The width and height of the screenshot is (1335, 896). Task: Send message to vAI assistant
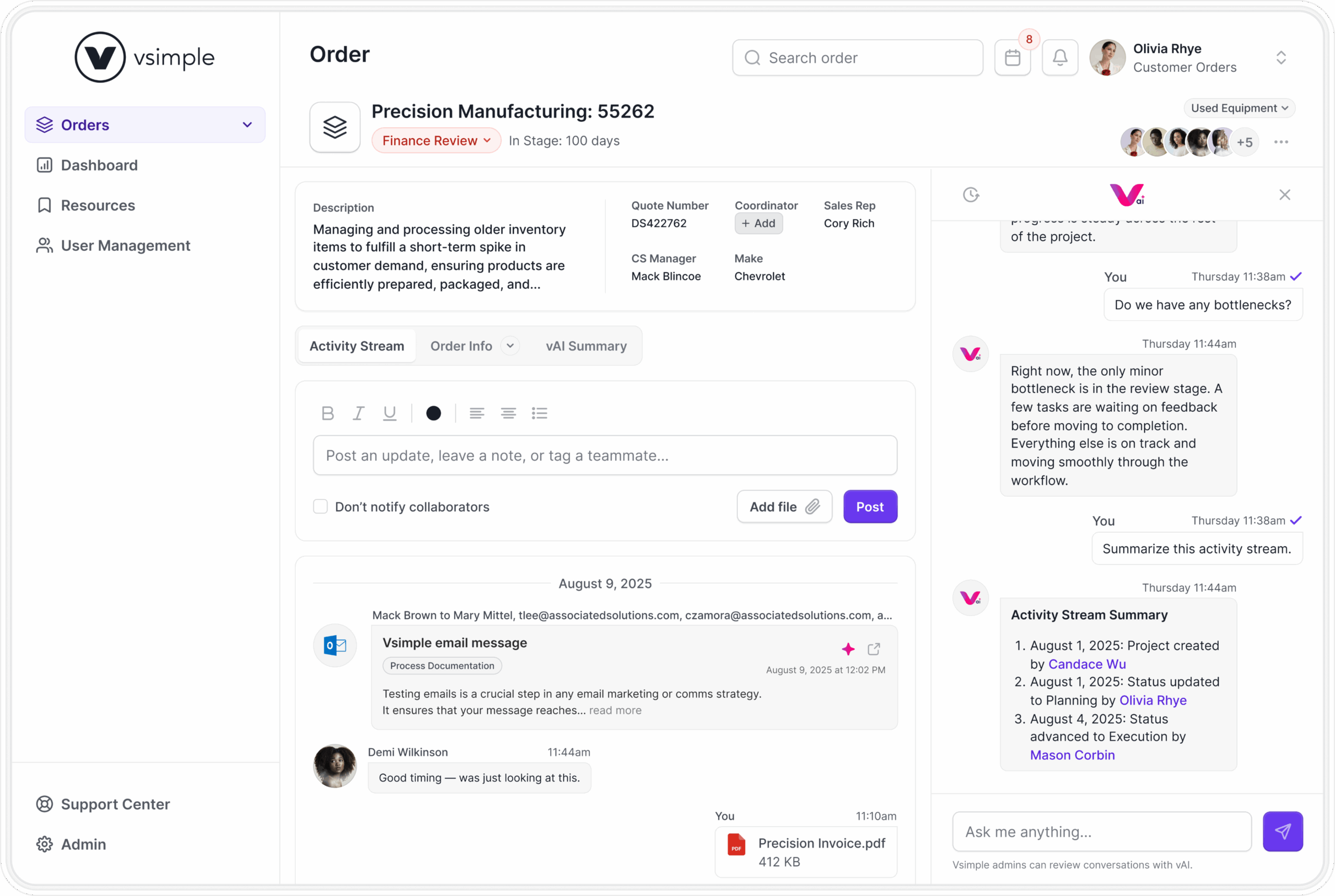coord(1282,831)
